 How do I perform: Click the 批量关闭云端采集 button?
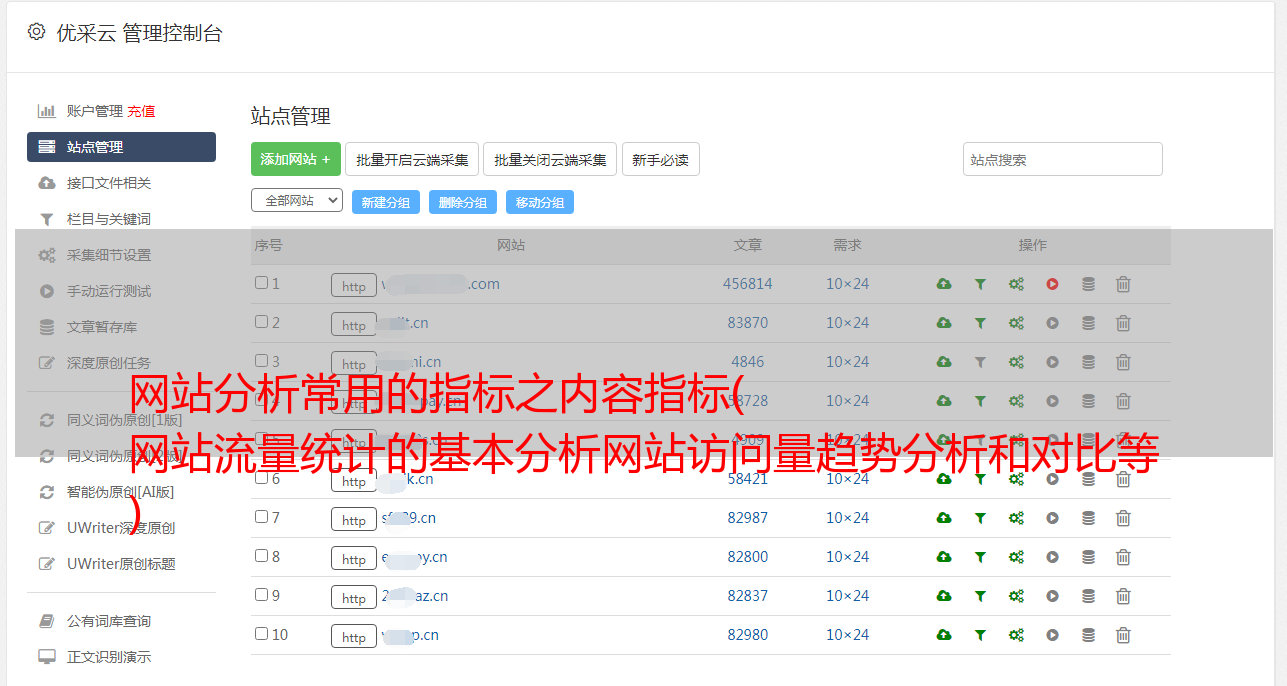click(x=550, y=159)
